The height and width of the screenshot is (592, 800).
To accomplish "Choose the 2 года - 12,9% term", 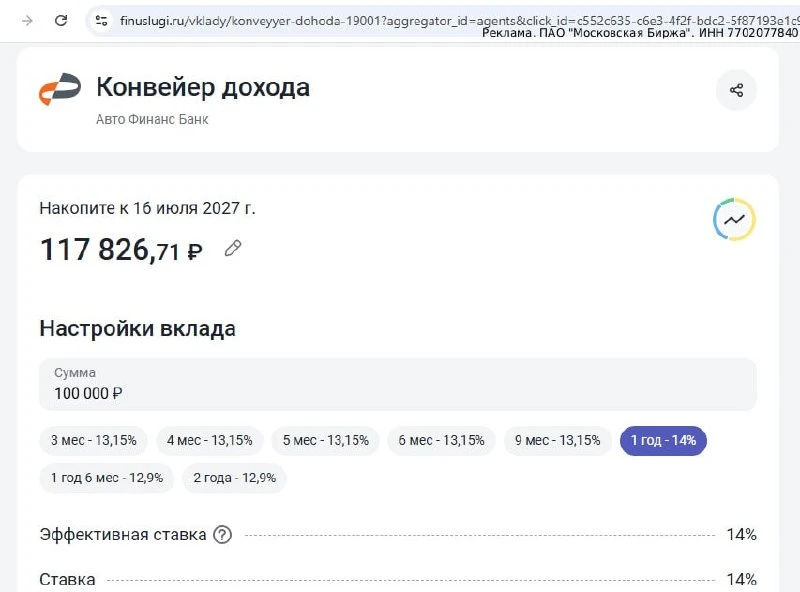I will click(x=235, y=478).
